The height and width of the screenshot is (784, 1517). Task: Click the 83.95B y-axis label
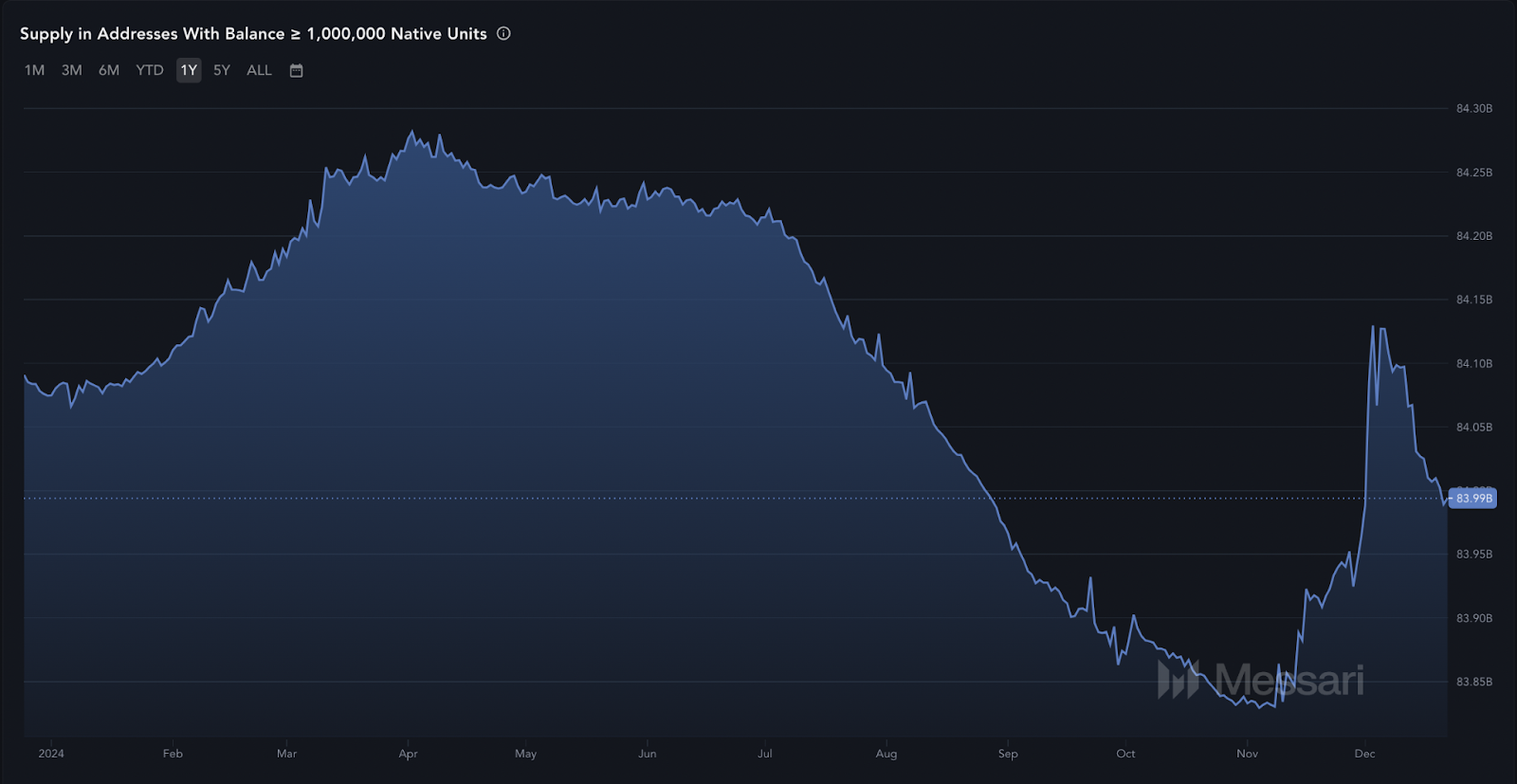coord(1474,554)
